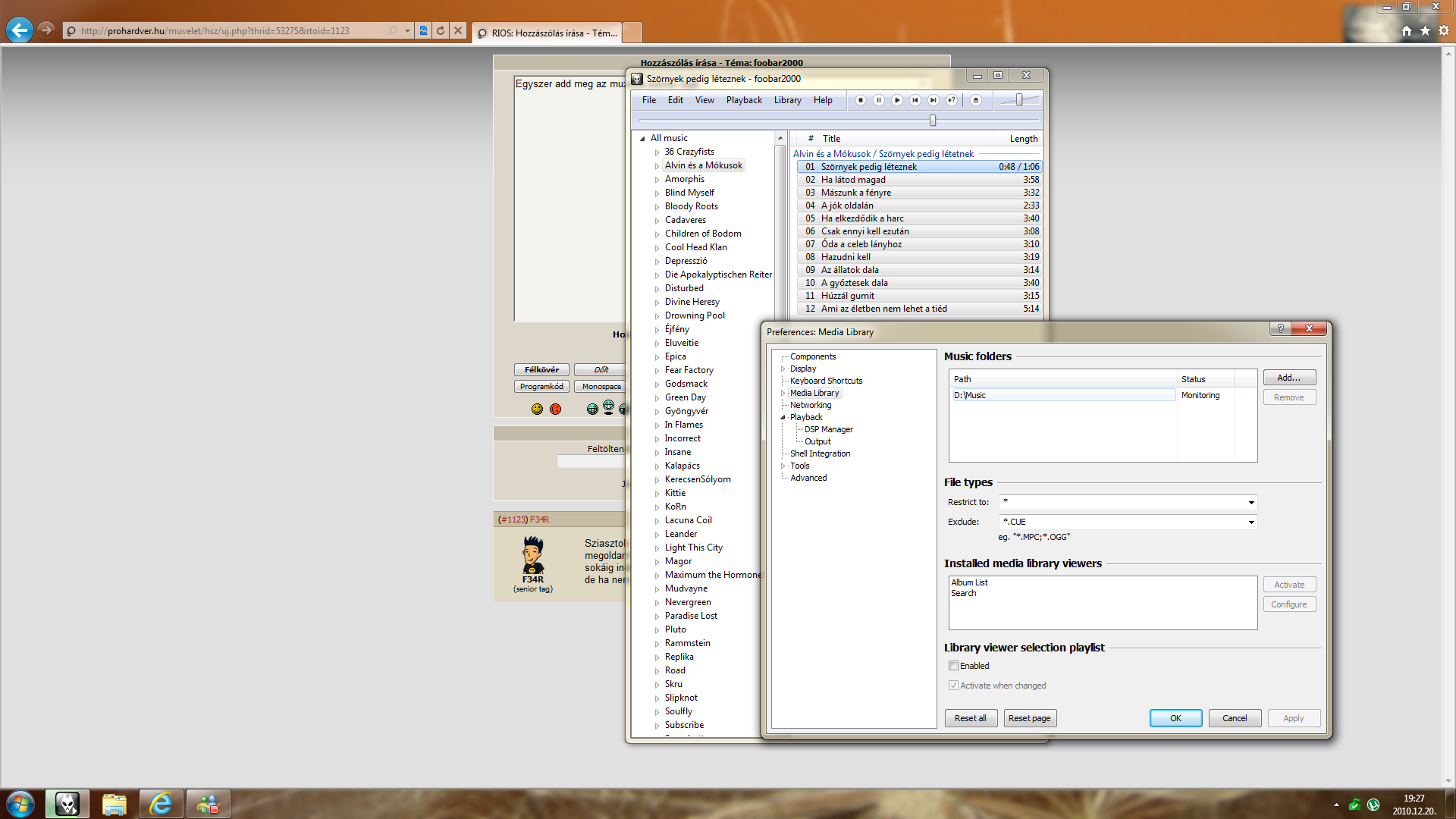This screenshot has height=819, width=1456.
Task: Open Windows Explorer from taskbar
Action: (115, 804)
